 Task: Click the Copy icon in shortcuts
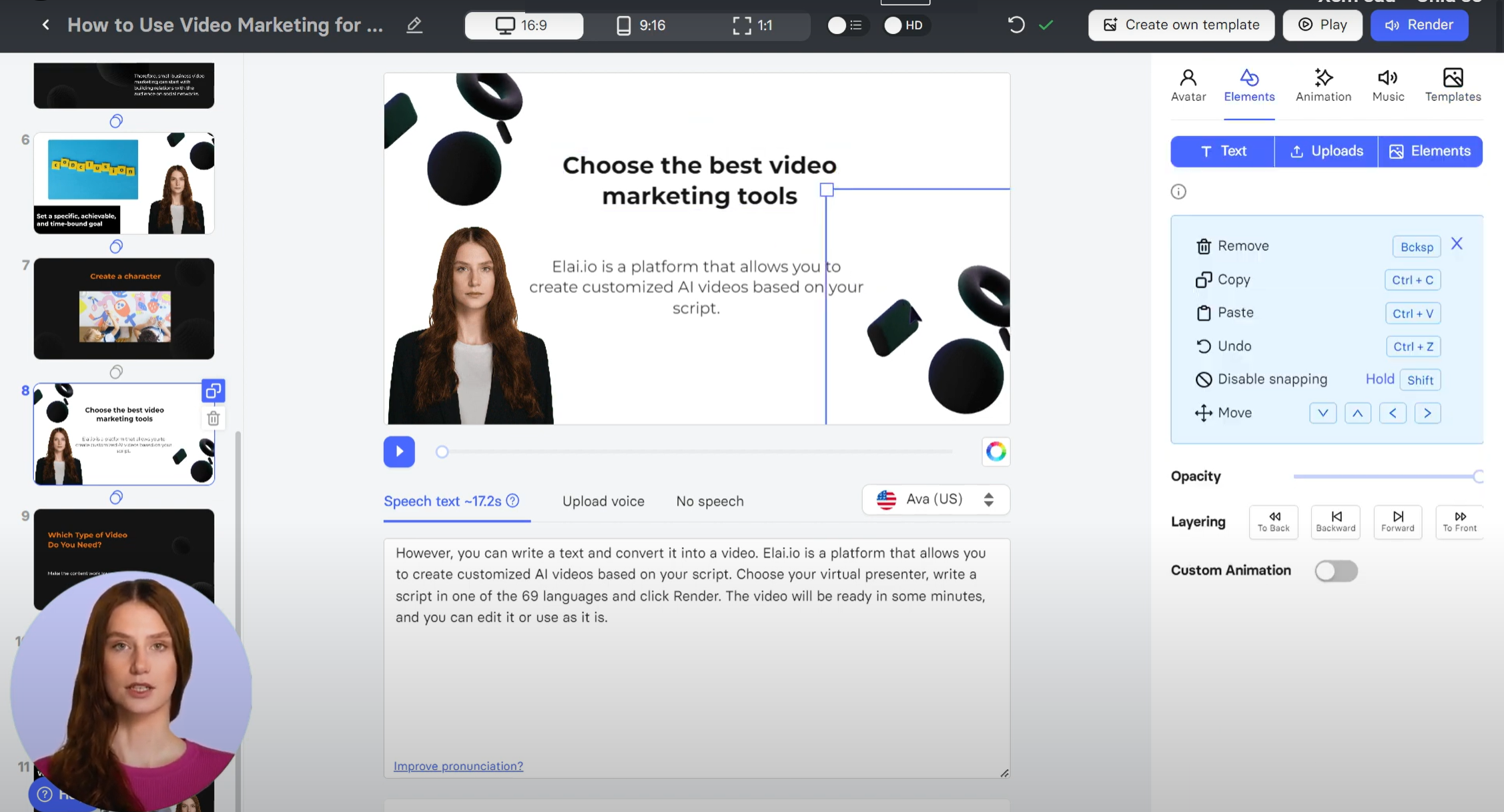coord(1203,280)
